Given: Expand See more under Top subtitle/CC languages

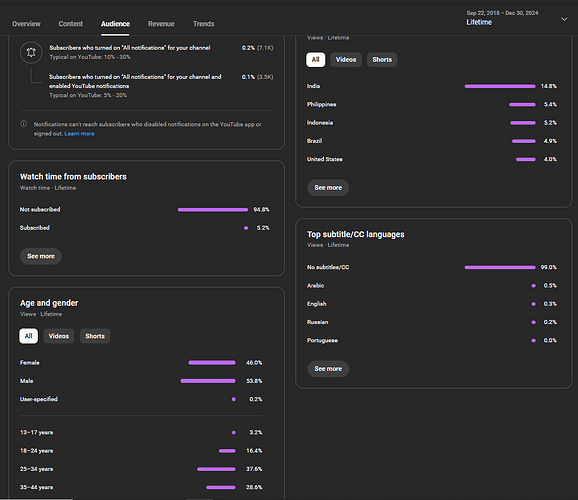Looking at the screenshot, I should pos(328,369).
